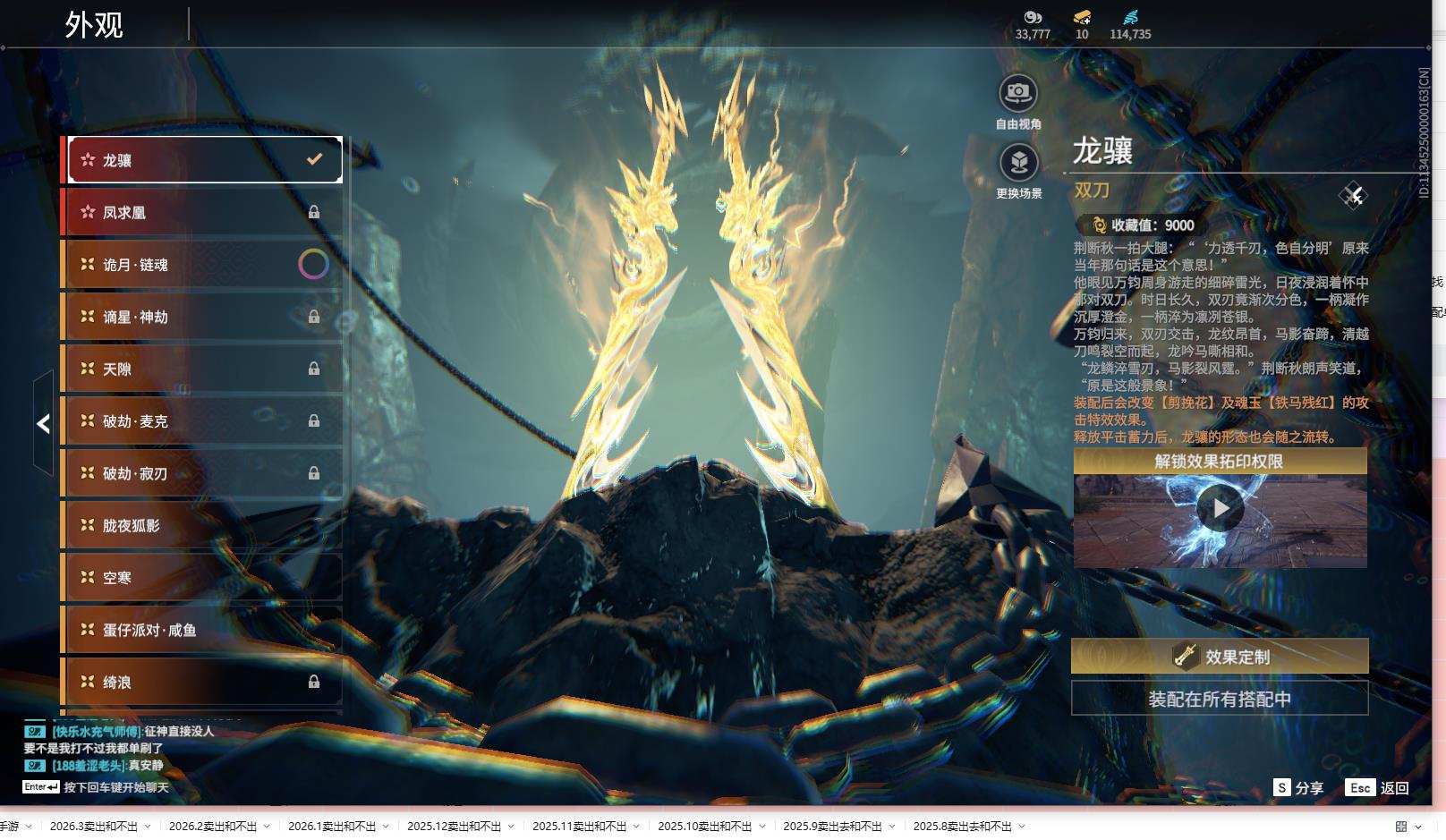This screenshot has height=840, width=1446.
Task: Click the lock icon on 绮浪 skin
Action: click(314, 682)
